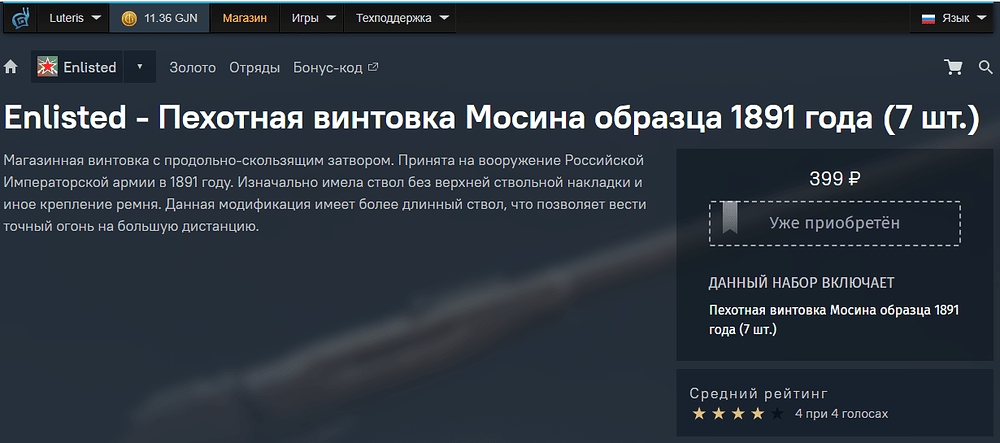The width and height of the screenshot is (1000, 443).
Task: Click the product description paragraph
Action: click(x=325, y=192)
